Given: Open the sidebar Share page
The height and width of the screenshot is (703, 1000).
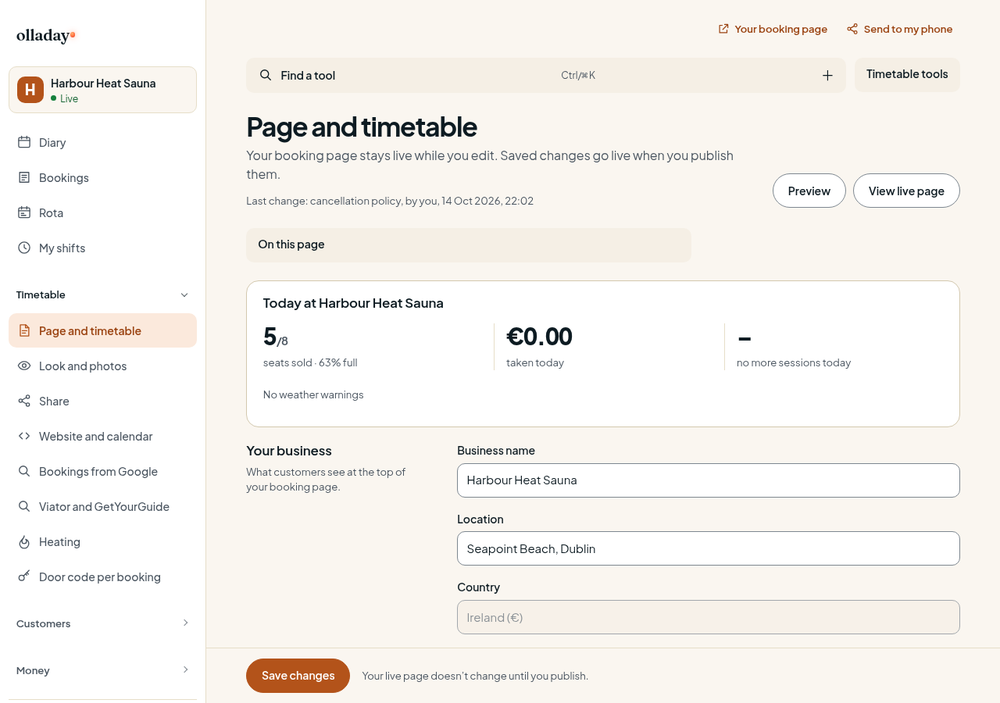Looking at the screenshot, I should tap(103, 401).
